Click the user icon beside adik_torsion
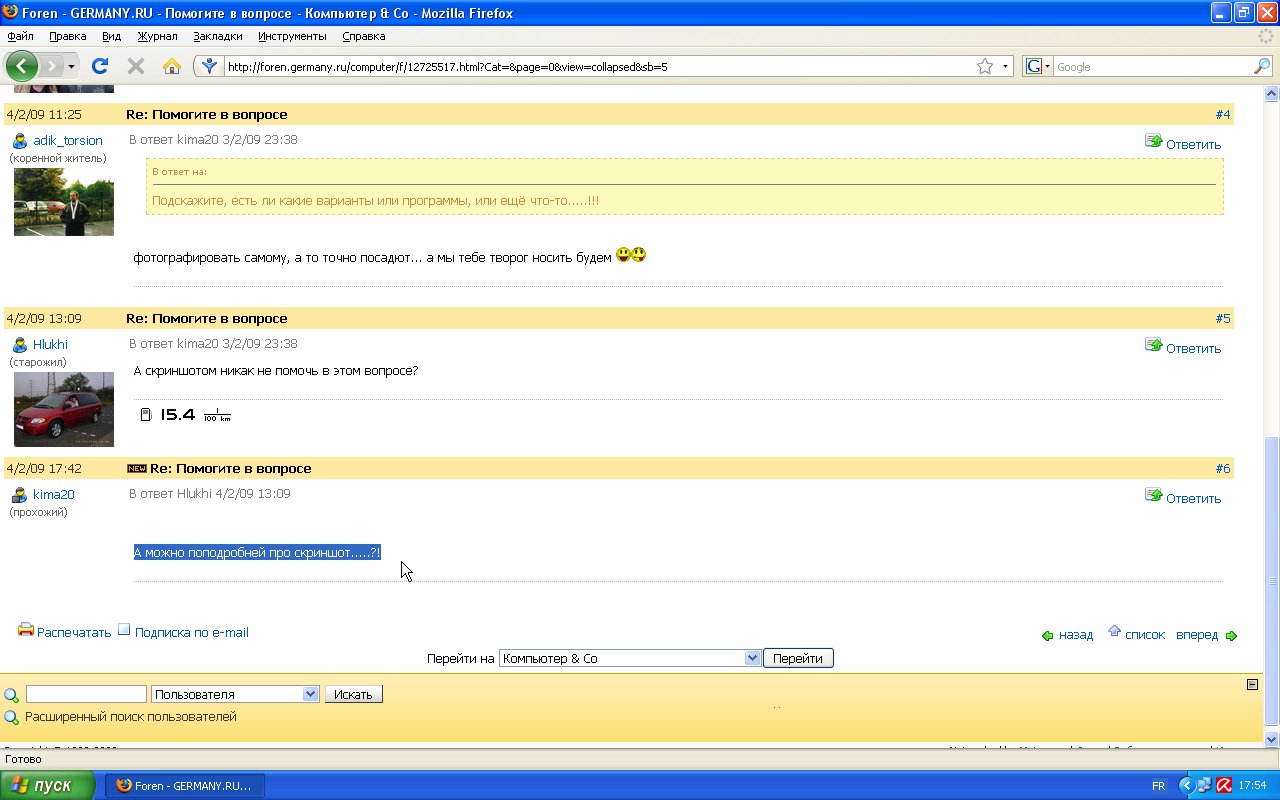 (x=20, y=140)
